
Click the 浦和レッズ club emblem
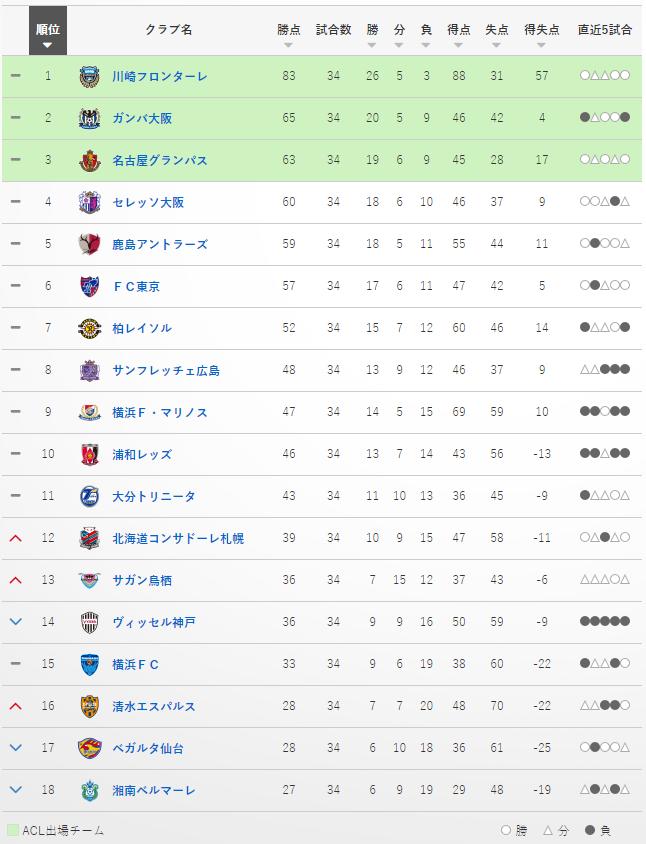point(91,451)
